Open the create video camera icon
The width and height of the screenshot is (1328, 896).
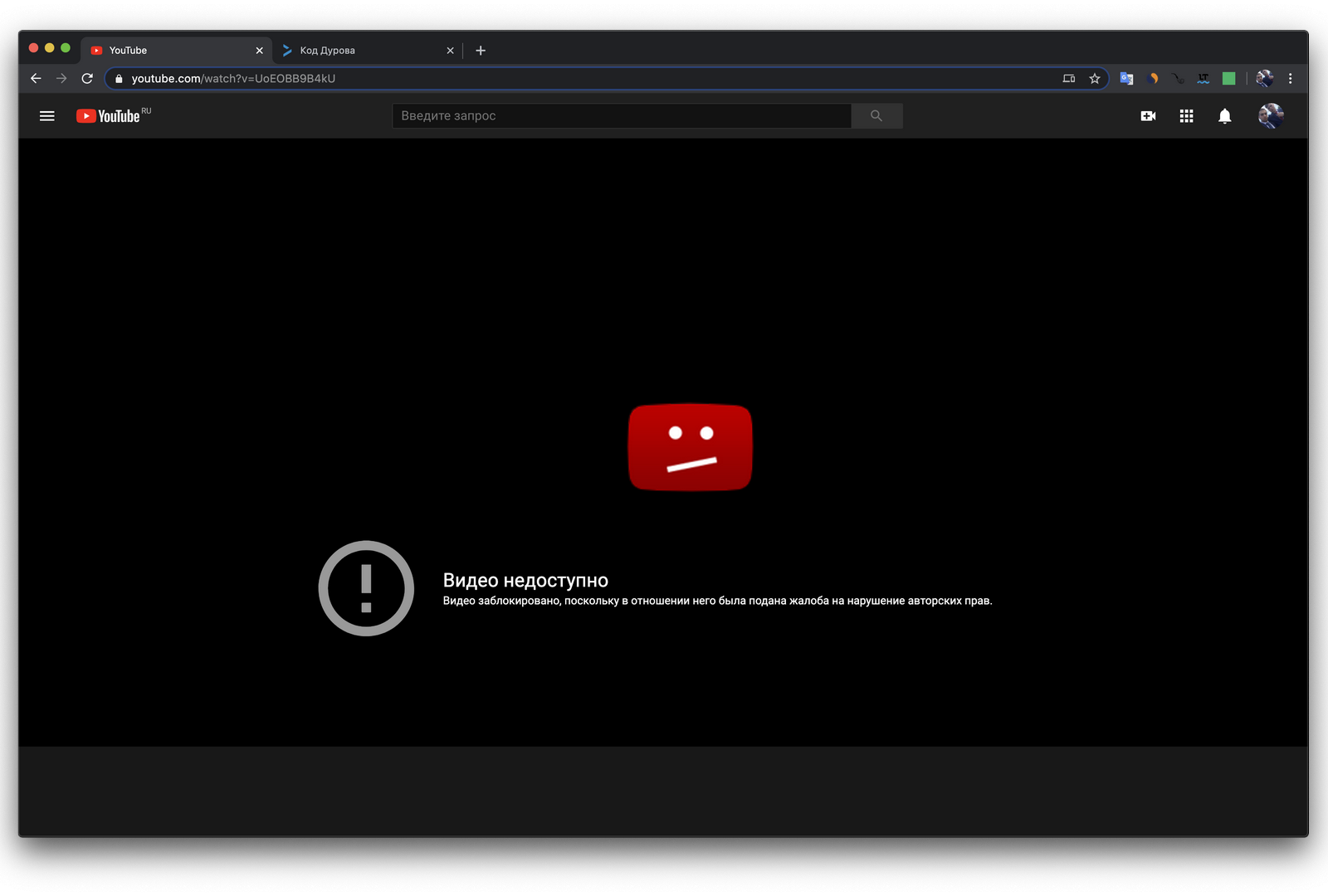click(x=1148, y=116)
